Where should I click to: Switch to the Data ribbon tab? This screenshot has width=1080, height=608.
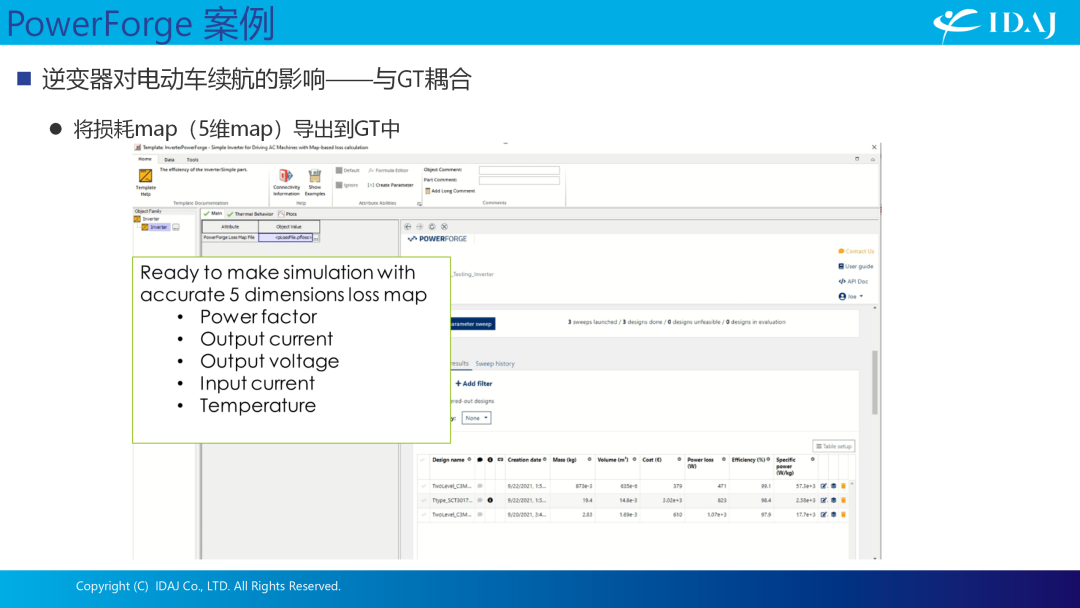[x=169, y=160]
